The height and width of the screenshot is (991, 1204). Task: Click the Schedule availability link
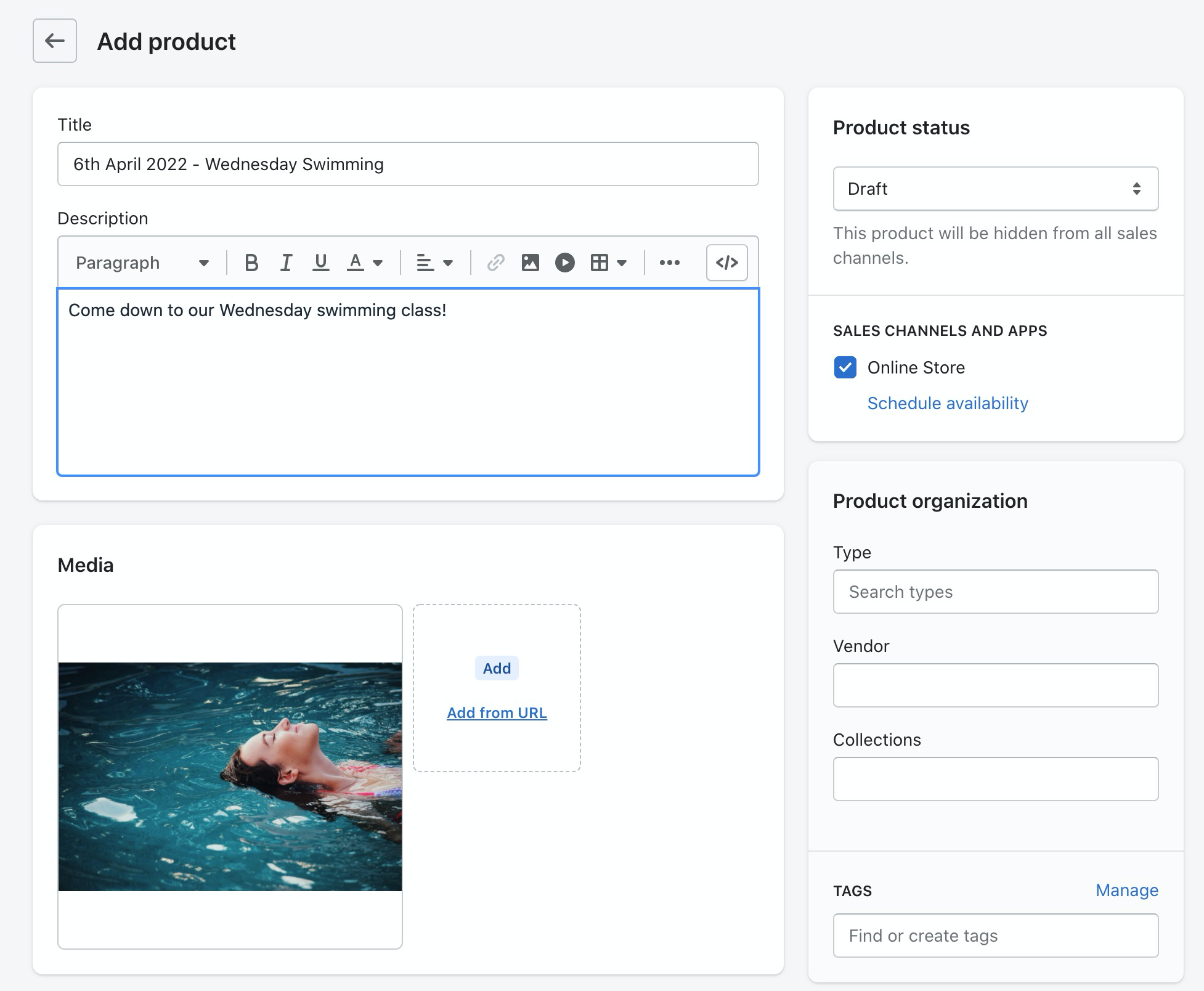948,403
